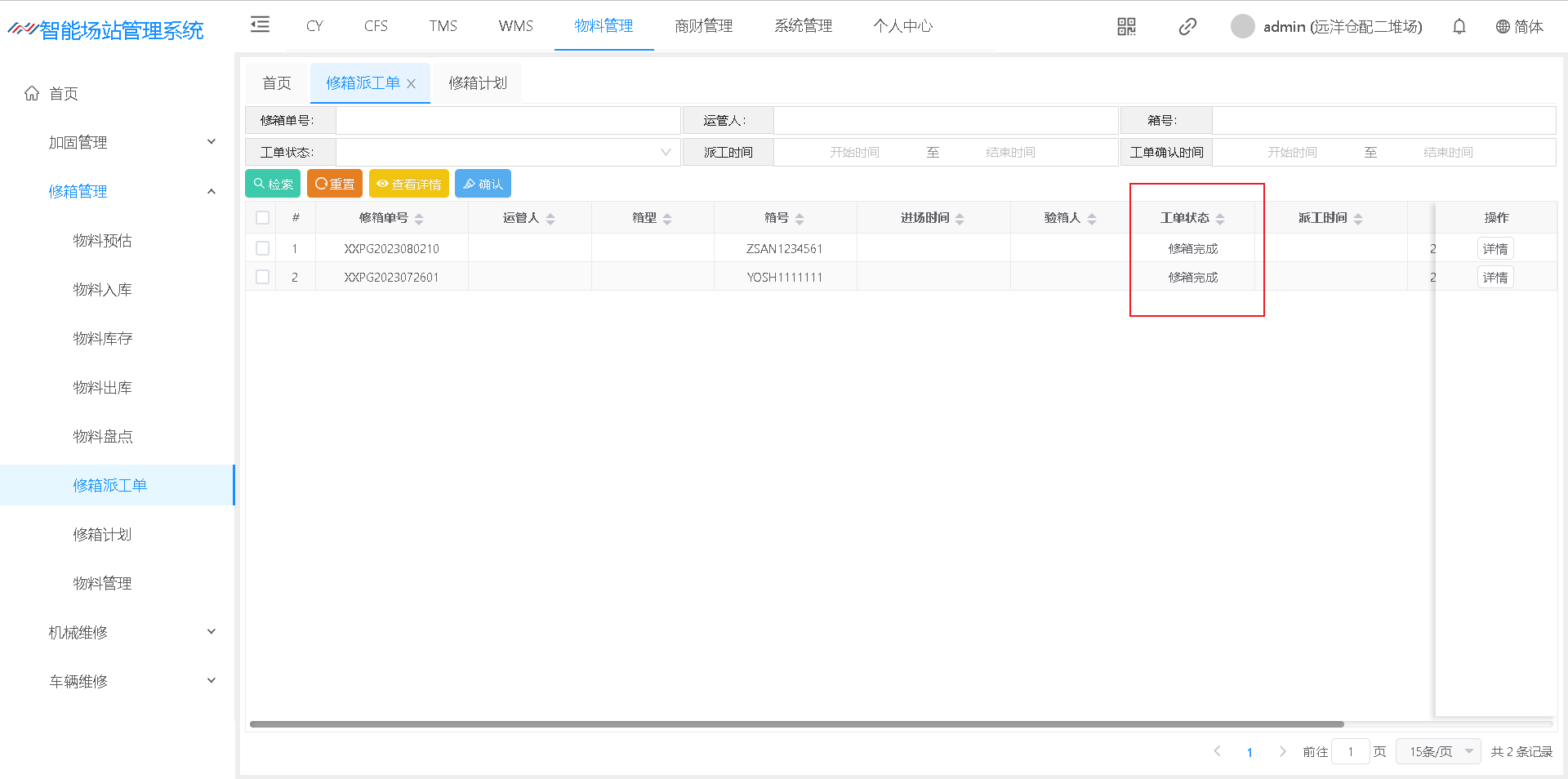1568x779 pixels.
Task: Click the green 检索 search button
Action: [x=273, y=184]
